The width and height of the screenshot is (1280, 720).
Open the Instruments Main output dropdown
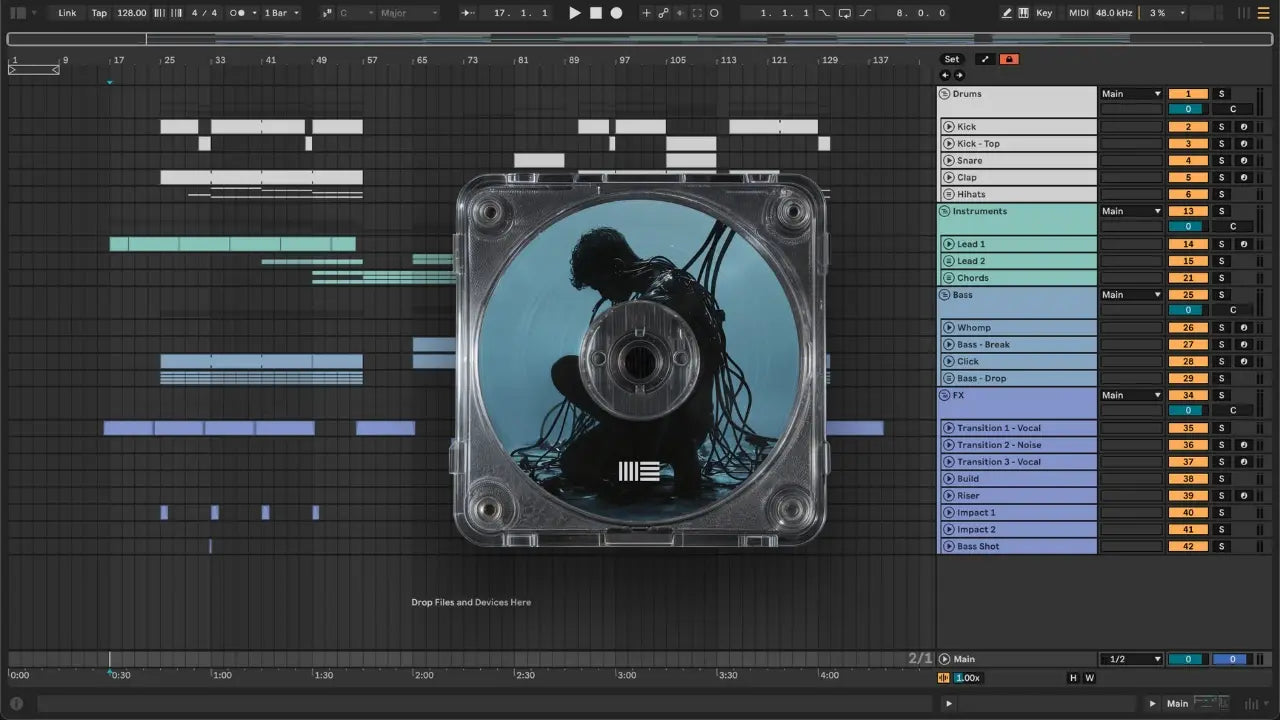tap(1131, 211)
